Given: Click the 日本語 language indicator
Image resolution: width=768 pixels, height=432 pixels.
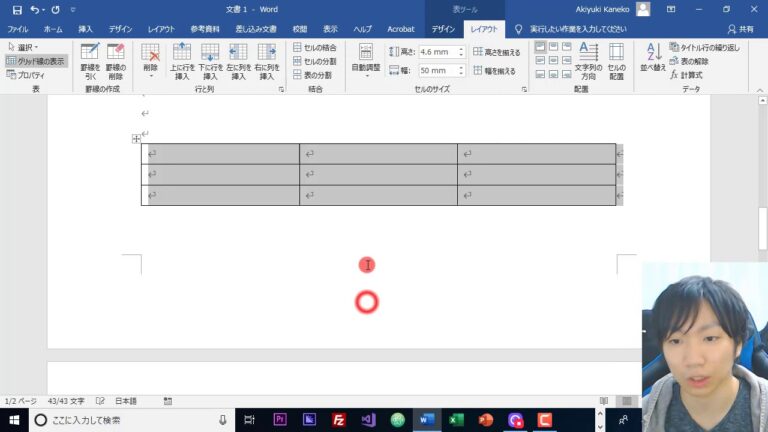Looking at the screenshot, I should (x=126, y=401).
